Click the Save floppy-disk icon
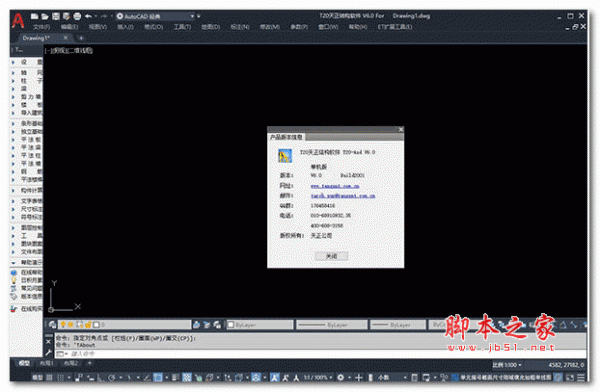 (x=56, y=16)
